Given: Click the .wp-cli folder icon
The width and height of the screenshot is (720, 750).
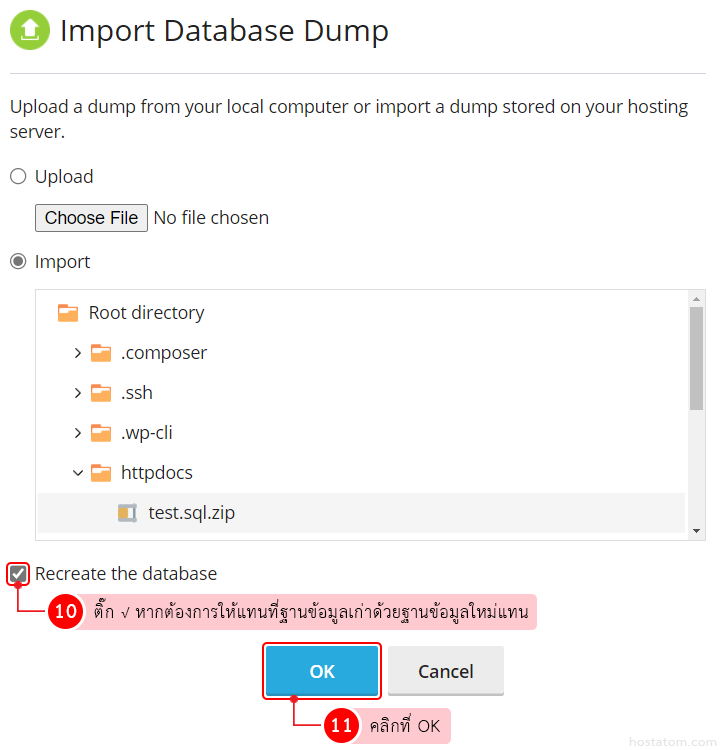Looking at the screenshot, I should [x=101, y=433].
